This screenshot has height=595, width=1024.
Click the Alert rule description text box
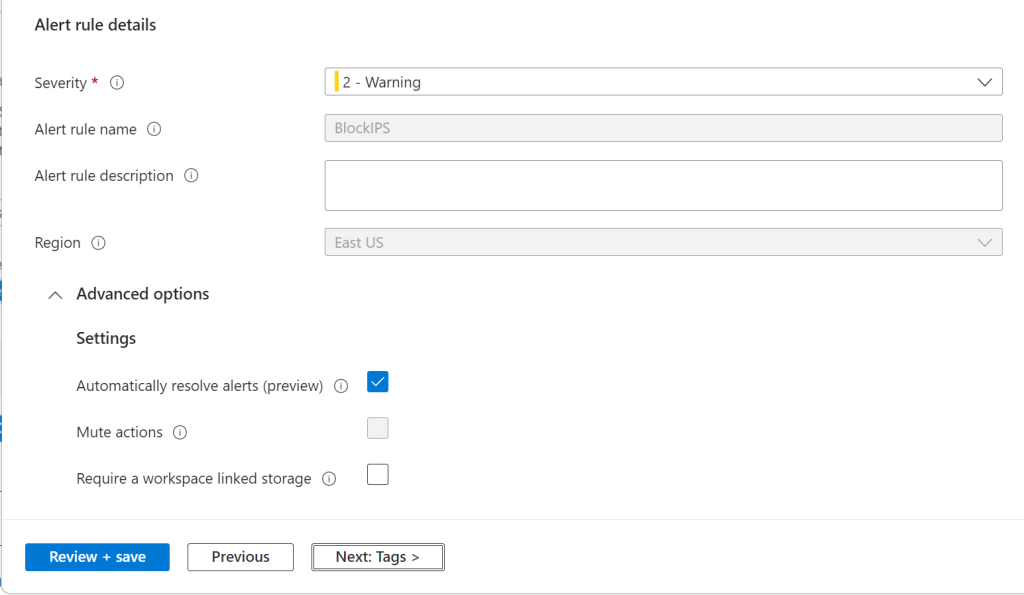tap(663, 186)
